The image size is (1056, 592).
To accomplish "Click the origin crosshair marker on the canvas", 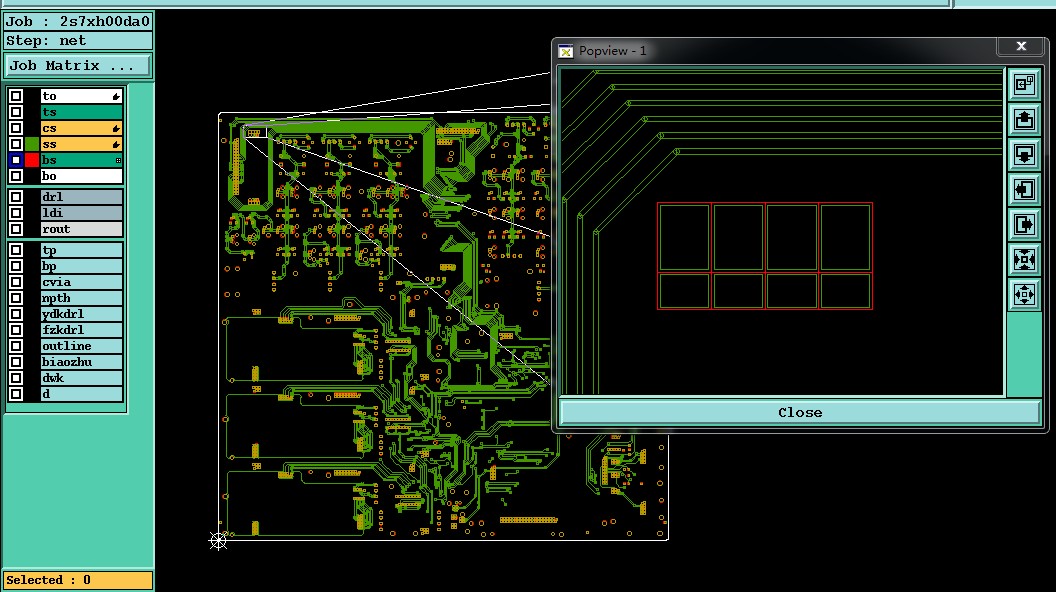I will coord(218,540).
